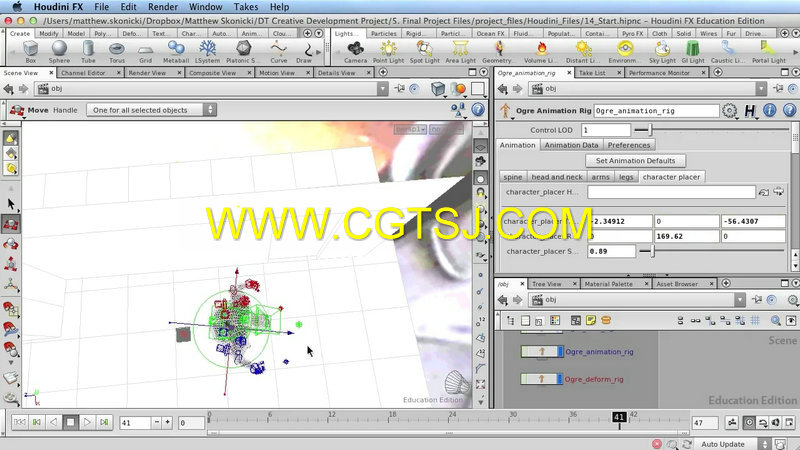Open persp camera menu in viewport
Viewport: 800px width, 450px height.
coord(410,130)
